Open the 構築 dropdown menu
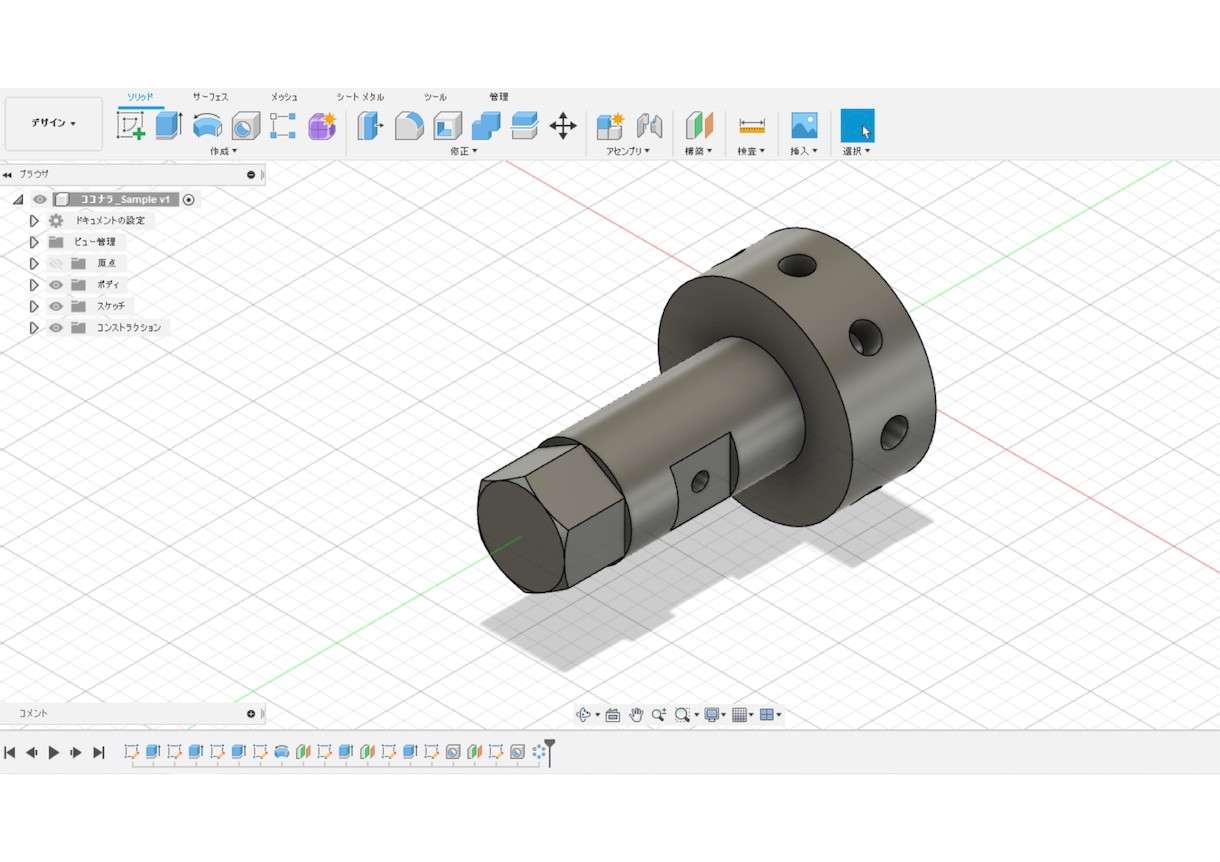Screen dimensions: 1220x862 pyautogui.click(x=698, y=151)
